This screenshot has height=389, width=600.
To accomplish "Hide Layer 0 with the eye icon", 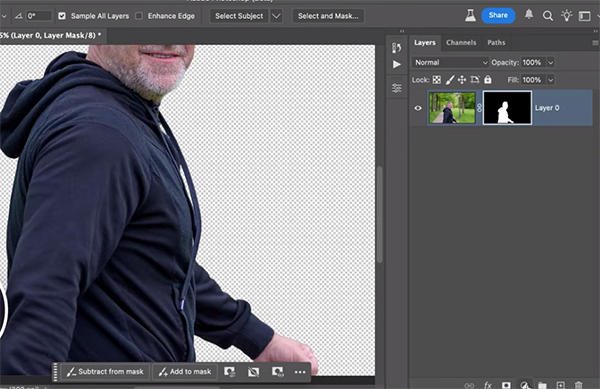I will pos(418,108).
